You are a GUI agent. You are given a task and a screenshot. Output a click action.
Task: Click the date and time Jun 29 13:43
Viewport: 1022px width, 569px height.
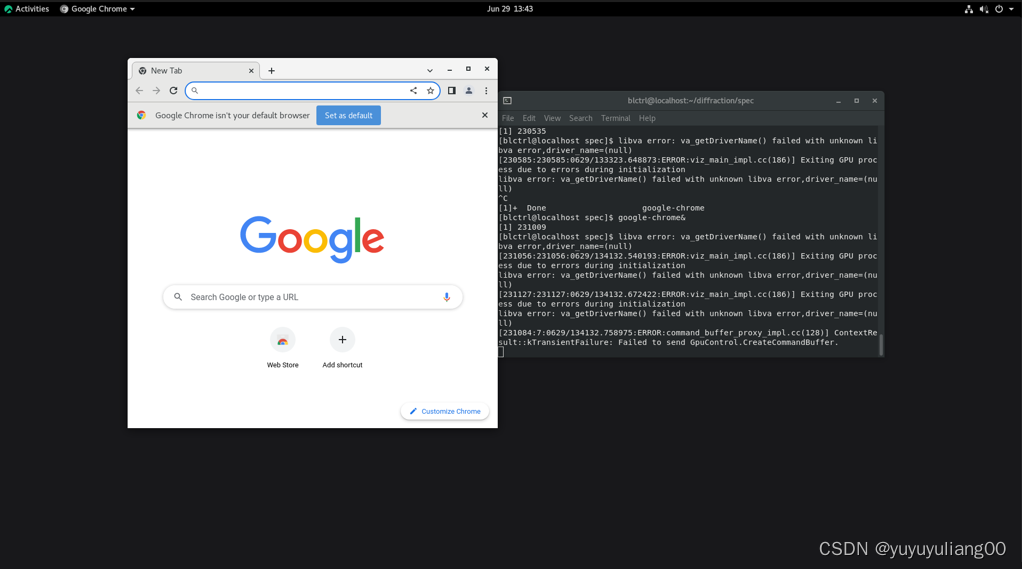point(510,8)
